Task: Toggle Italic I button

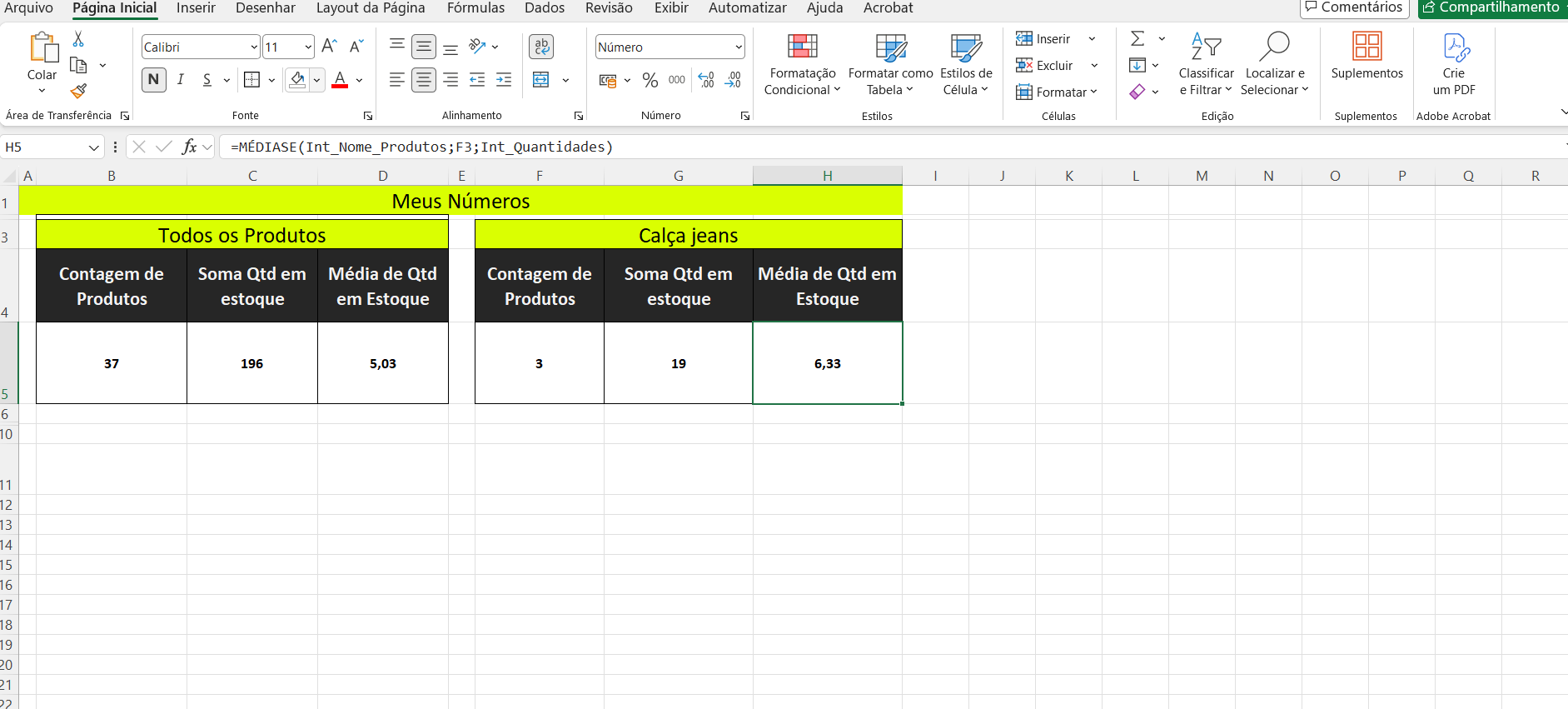Action: [181, 80]
